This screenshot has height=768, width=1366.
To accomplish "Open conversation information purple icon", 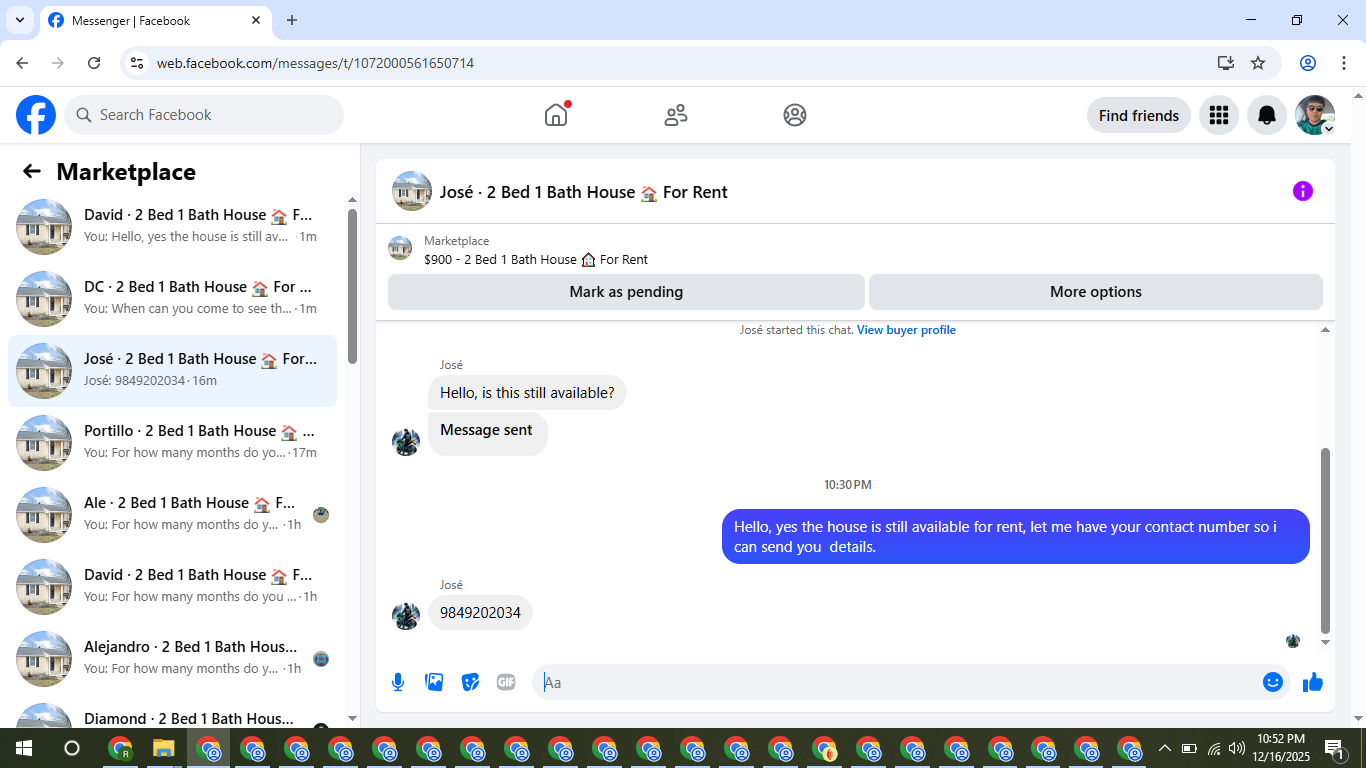I will [1302, 191].
